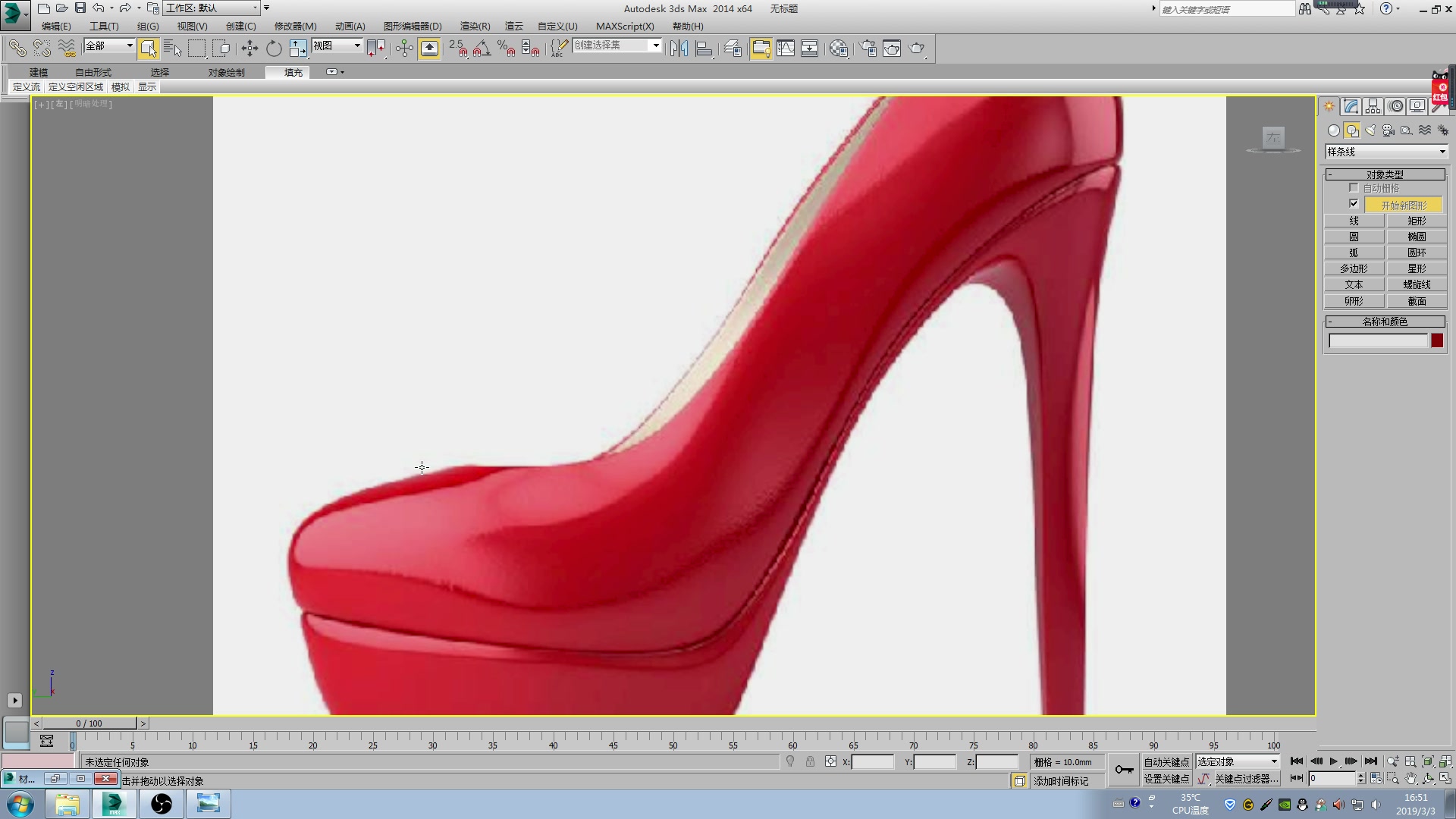1456x819 pixels.
Task: Toggle the Angle Snap icon
Action: pyautogui.click(x=482, y=49)
